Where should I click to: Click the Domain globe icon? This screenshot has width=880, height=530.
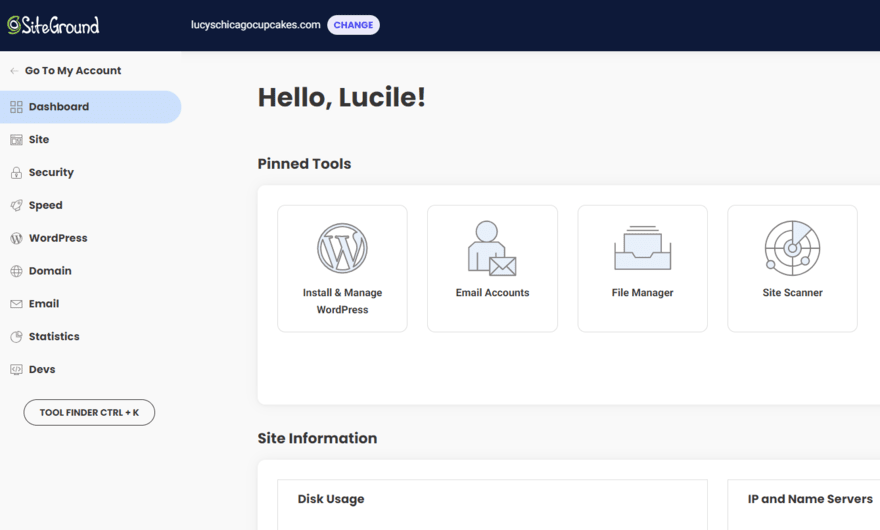16,271
